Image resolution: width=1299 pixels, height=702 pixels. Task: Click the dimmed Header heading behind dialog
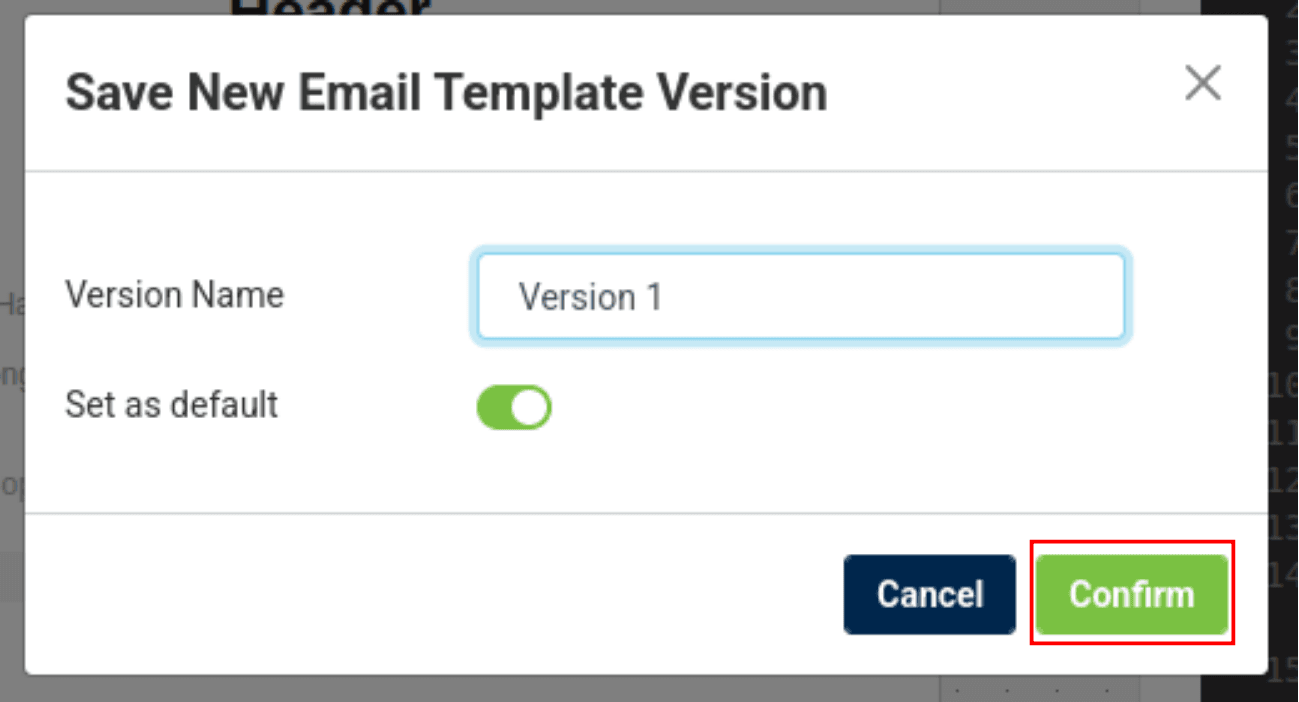330,8
